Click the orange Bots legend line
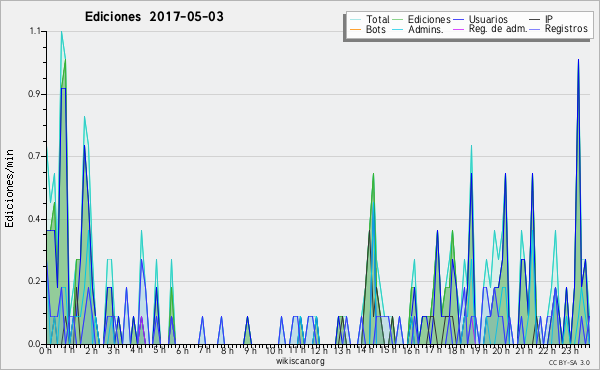 (x=355, y=29)
